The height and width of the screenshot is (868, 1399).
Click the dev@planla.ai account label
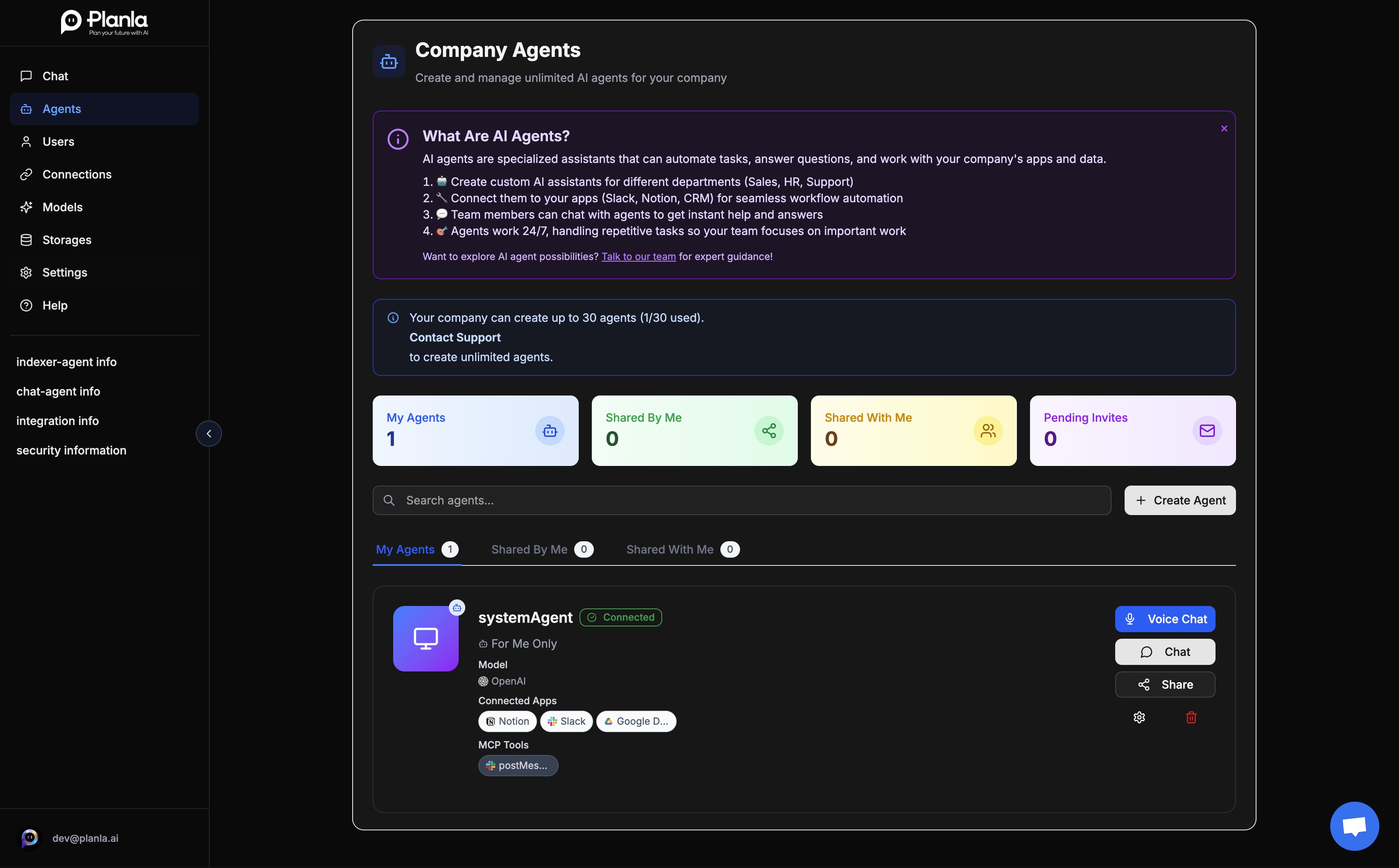tap(86, 838)
